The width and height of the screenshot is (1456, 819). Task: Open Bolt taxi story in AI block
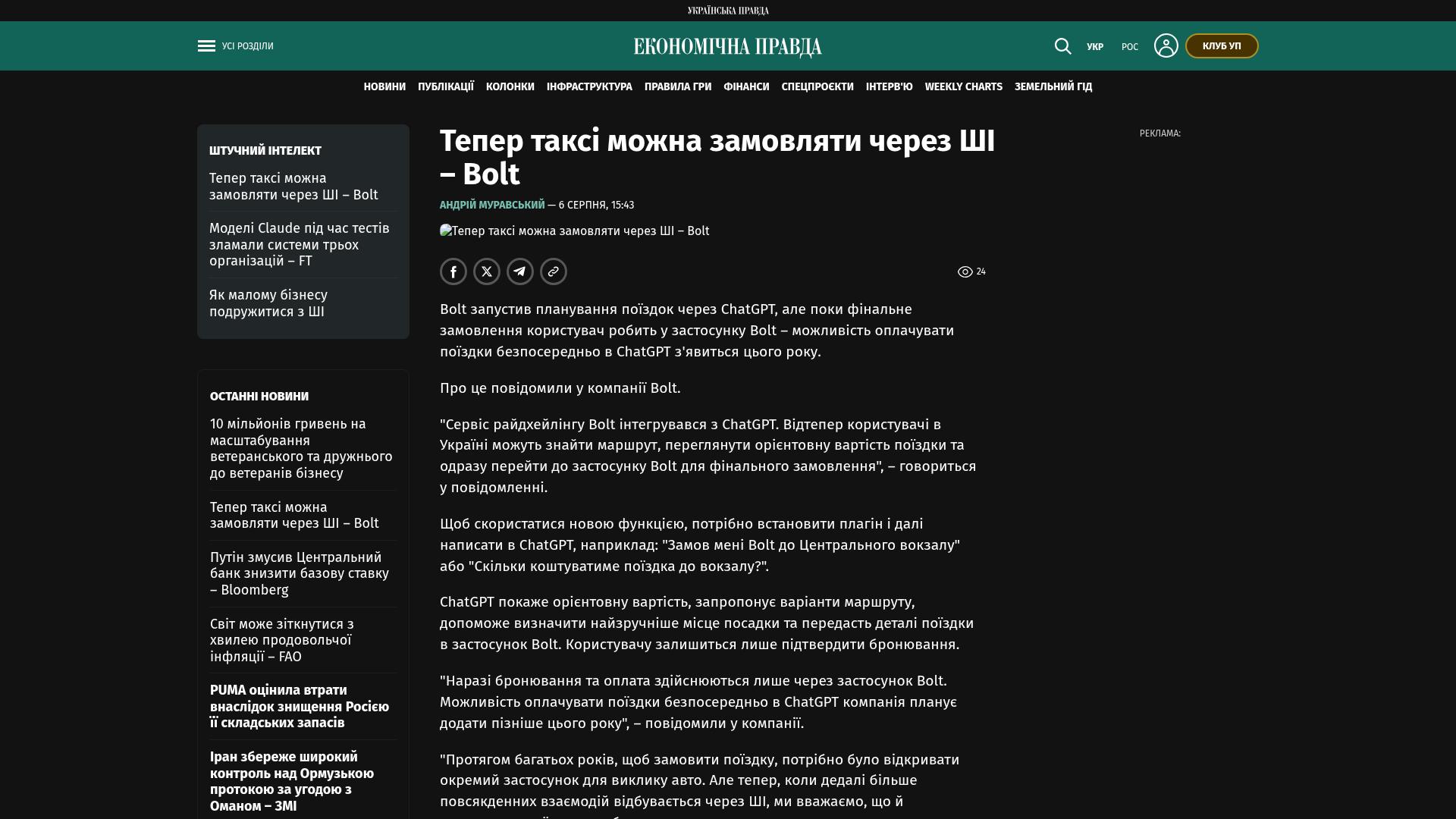pyautogui.click(x=293, y=187)
